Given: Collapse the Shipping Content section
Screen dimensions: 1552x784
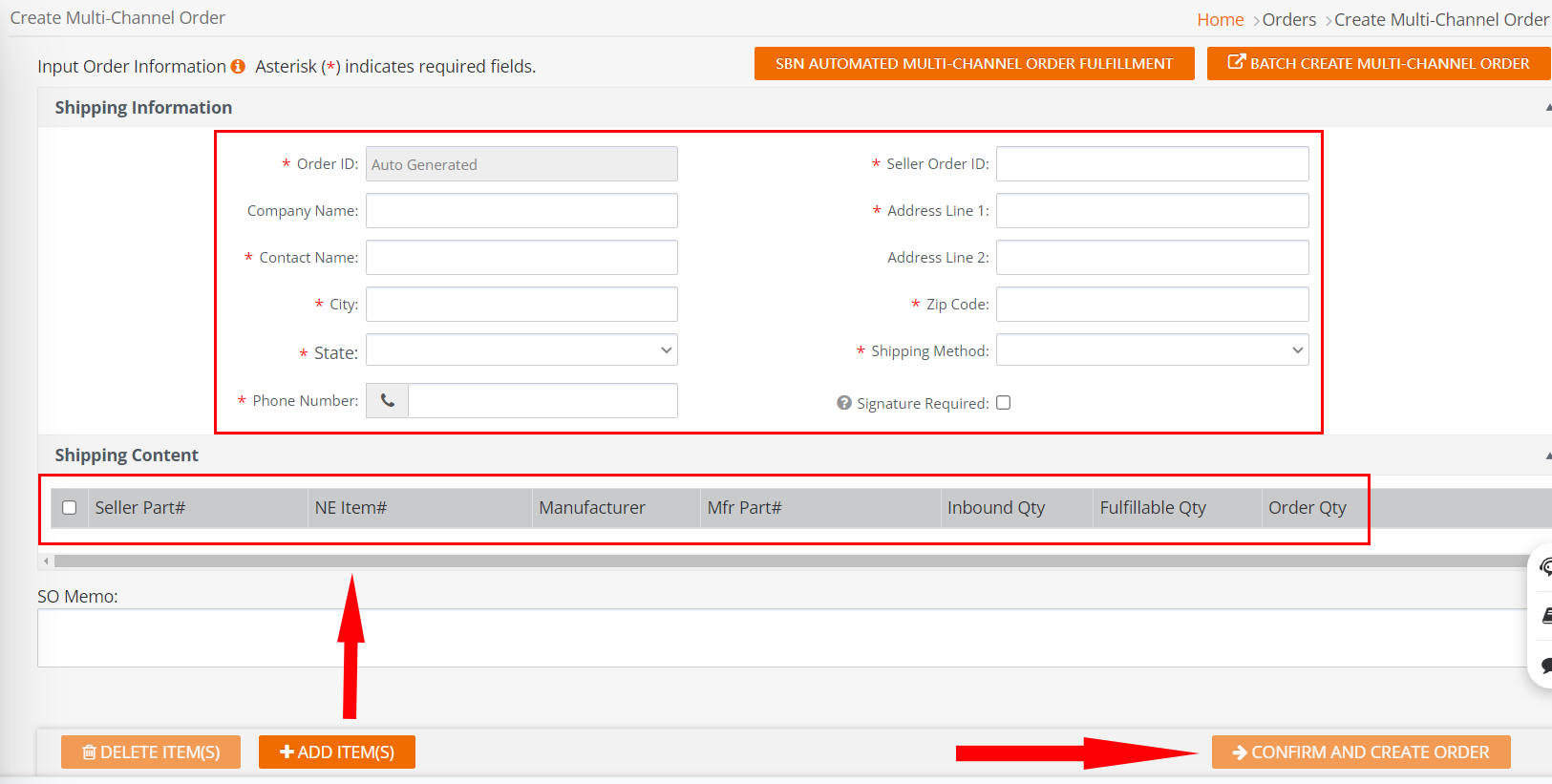Looking at the screenshot, I should point(1547,456).
